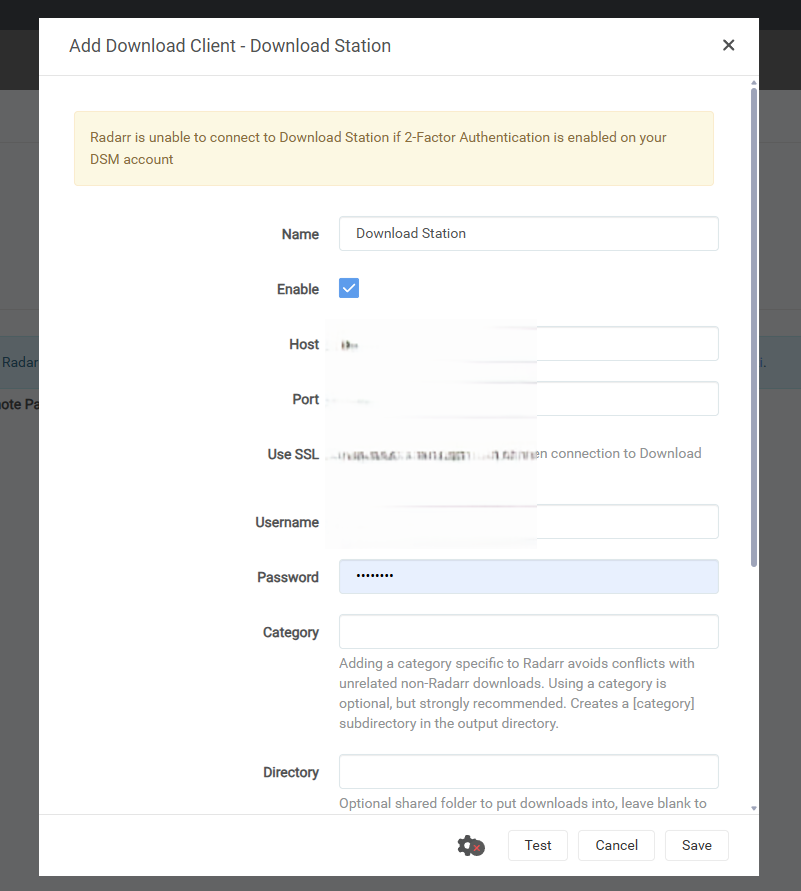
Task: Click the Use SSL label
Action: click(293, 454)
